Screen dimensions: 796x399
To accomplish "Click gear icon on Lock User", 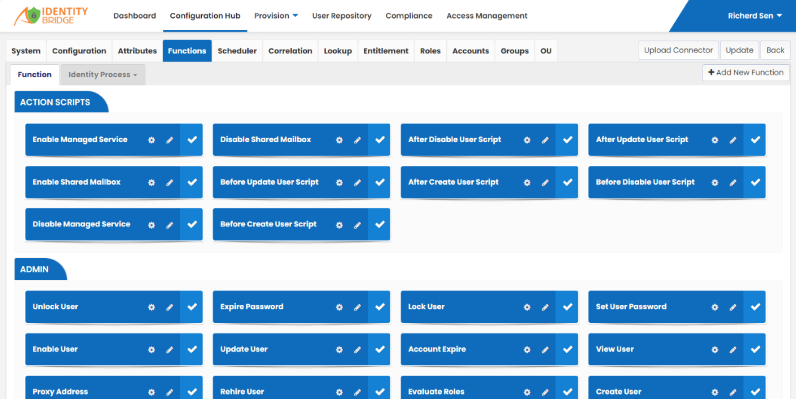I will [x=527, y=307].
